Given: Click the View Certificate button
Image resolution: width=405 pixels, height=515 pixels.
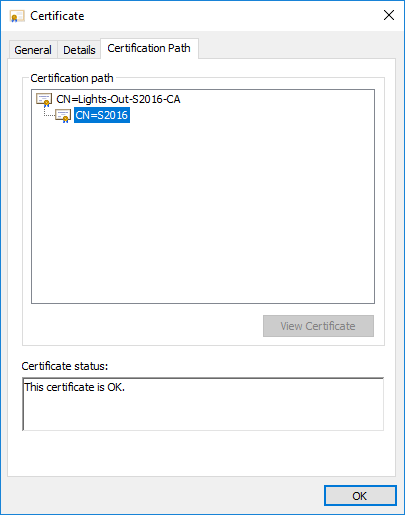Looking at the screenshot, I should coord(318,326).
